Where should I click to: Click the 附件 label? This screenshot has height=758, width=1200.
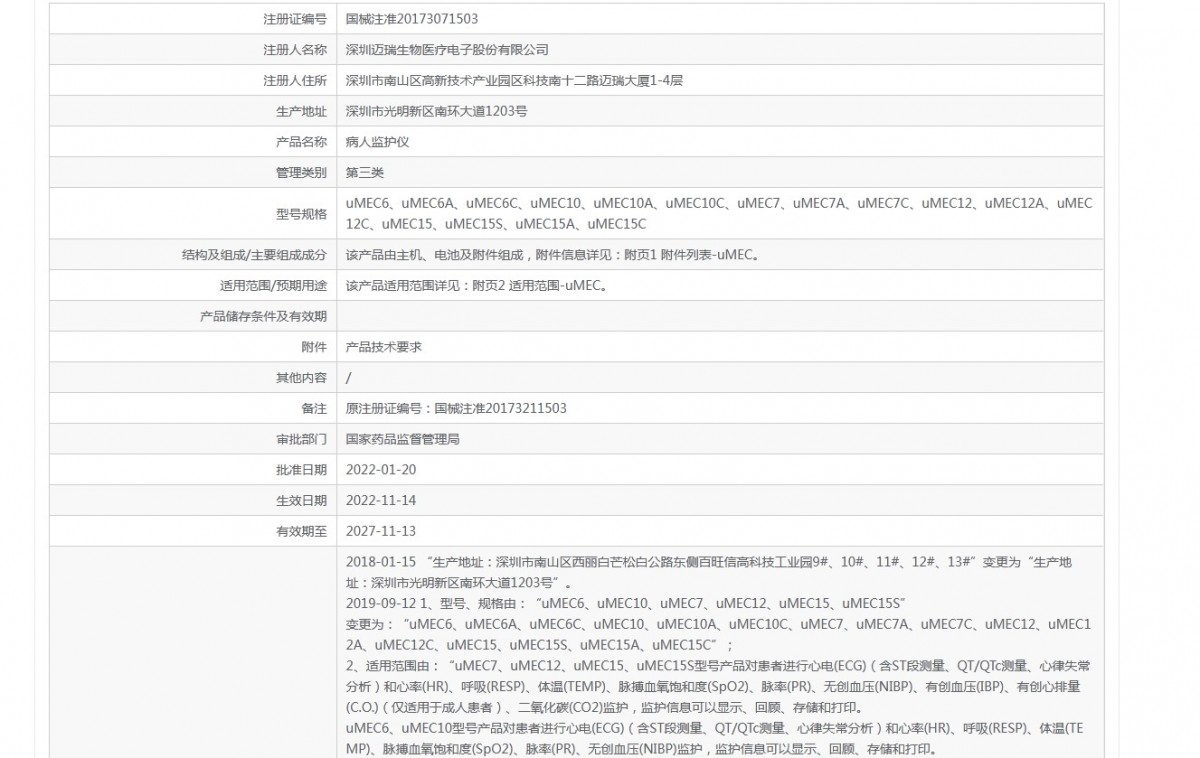point(314,347)
